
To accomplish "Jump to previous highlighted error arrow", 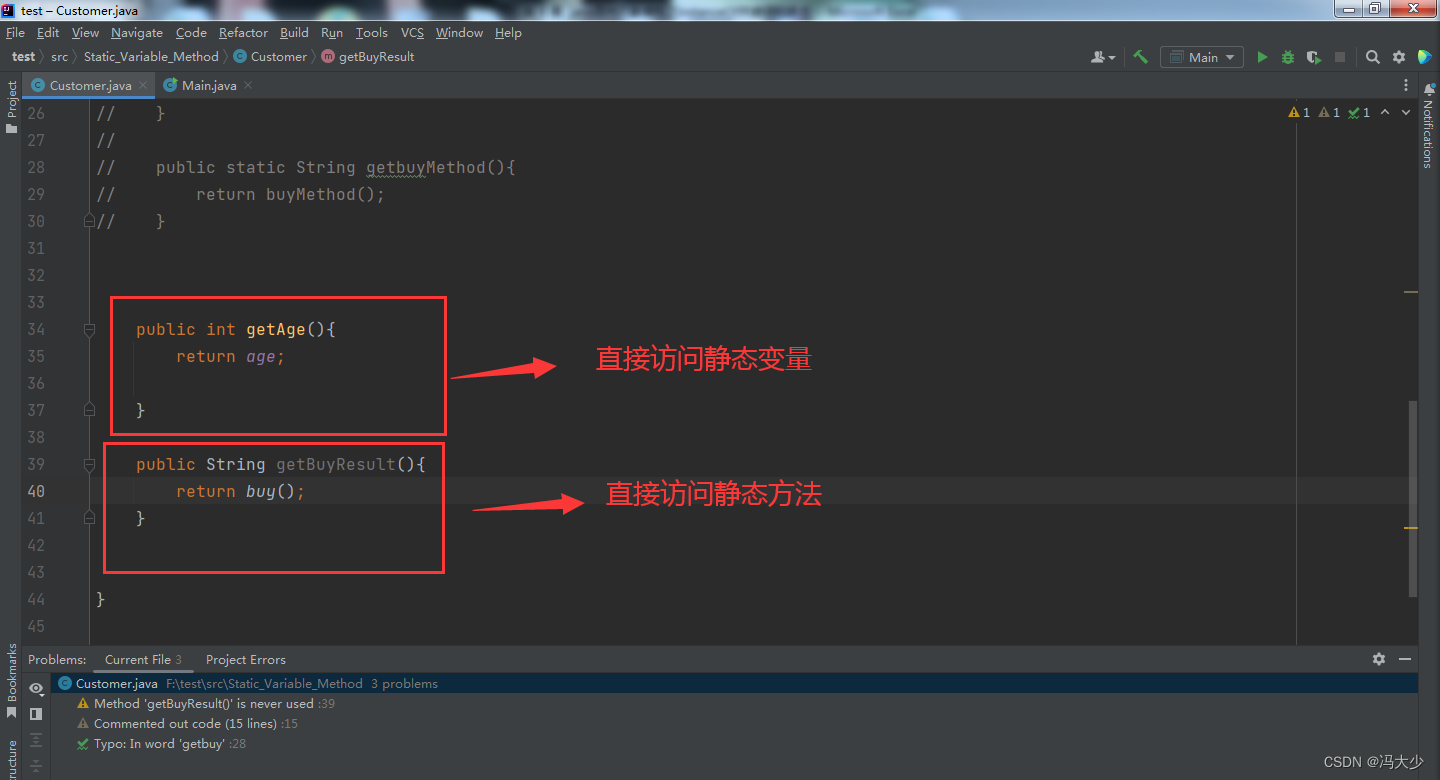I will pyautogui.click(x=1385, y=112).
